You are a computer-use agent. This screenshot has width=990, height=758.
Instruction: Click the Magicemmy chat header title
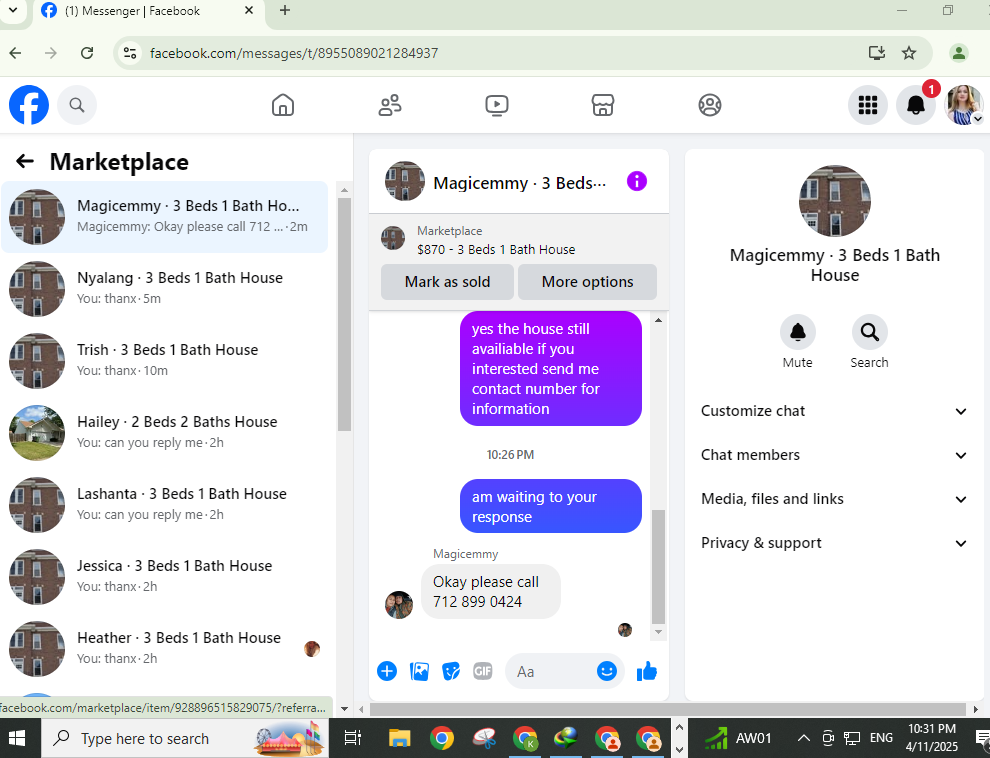(x=519, y=183)
